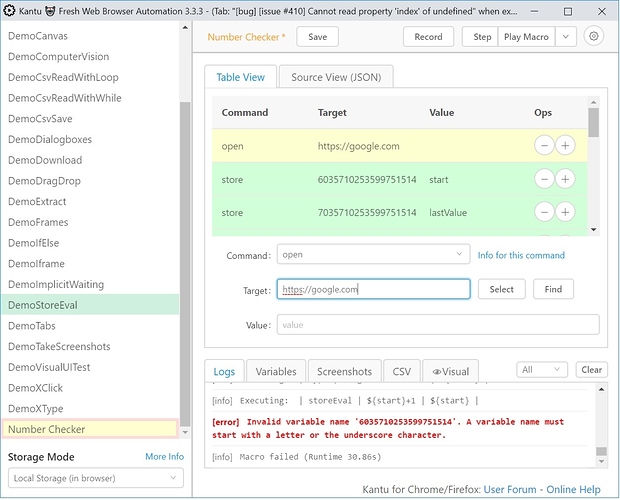Select the DemoCanvas macro
Image resolution: width=620 pixels, height=500 pixels.
[91, 36]
